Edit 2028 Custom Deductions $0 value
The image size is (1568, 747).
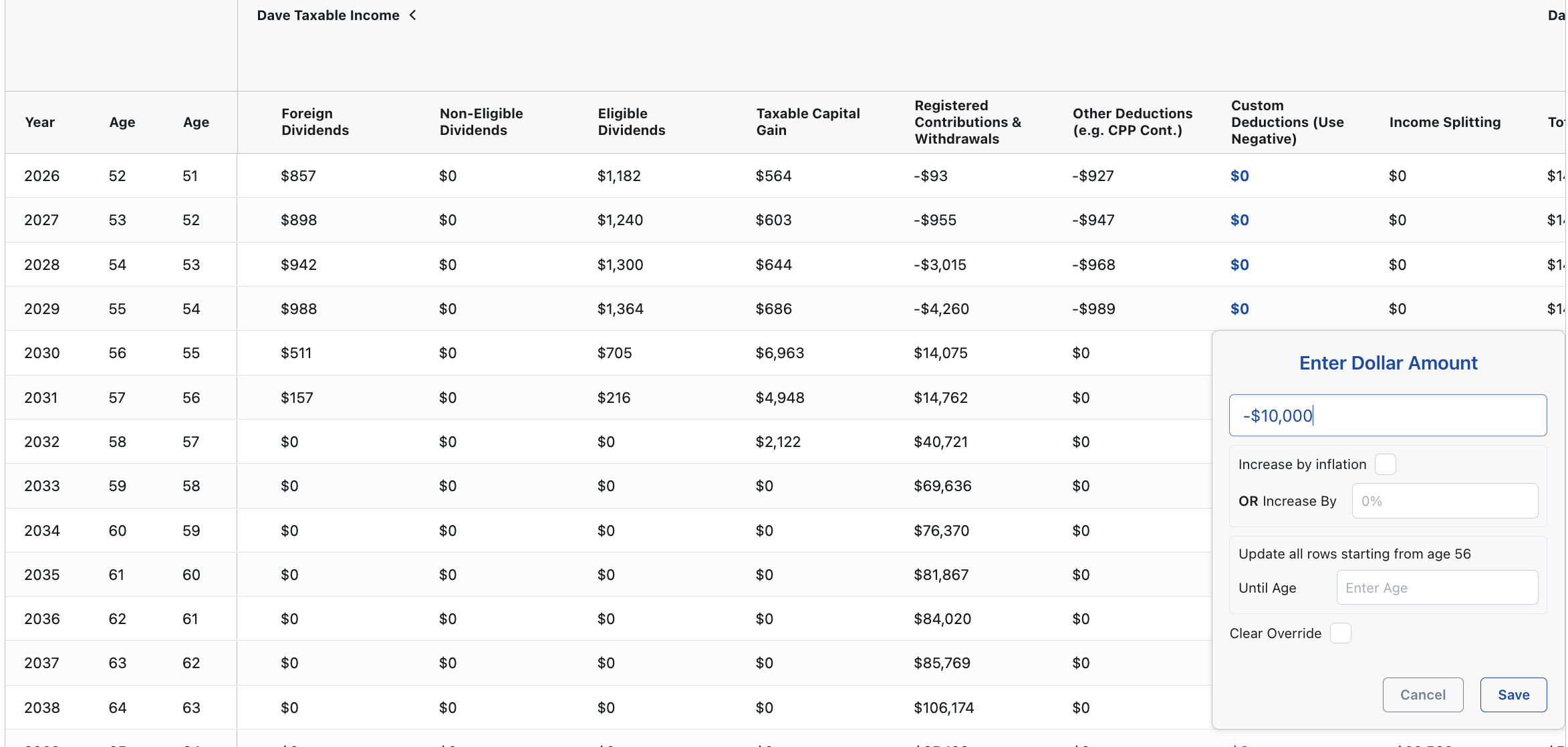click(1239, 265)
